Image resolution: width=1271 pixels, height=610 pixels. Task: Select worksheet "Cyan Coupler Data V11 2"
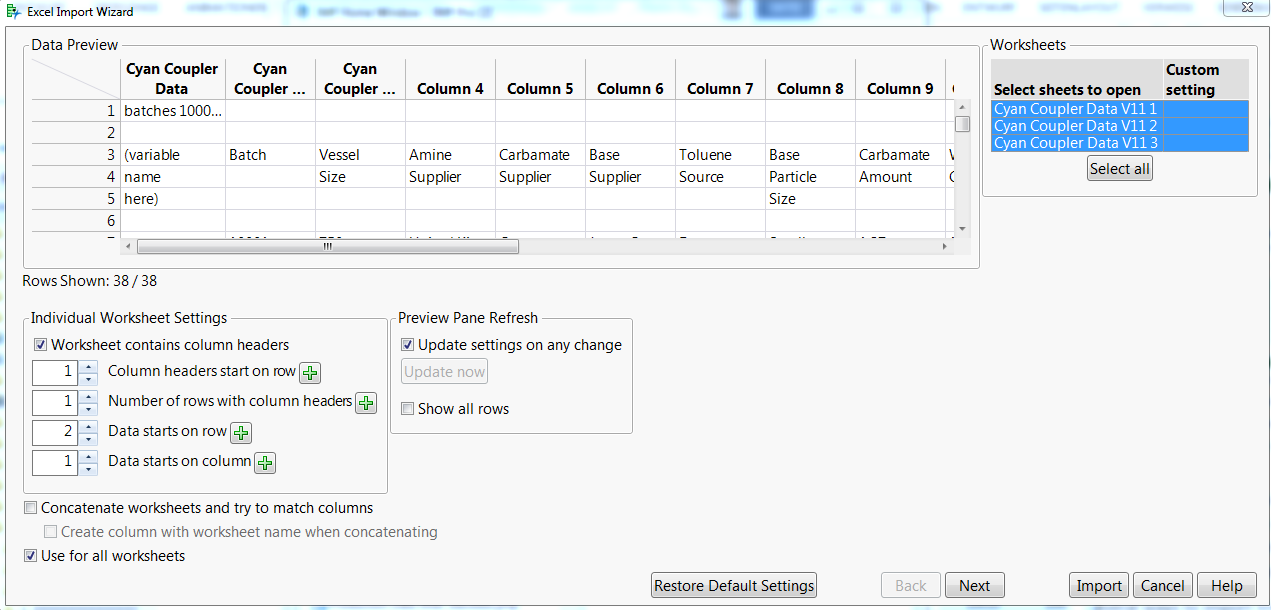coord(1075,125)
